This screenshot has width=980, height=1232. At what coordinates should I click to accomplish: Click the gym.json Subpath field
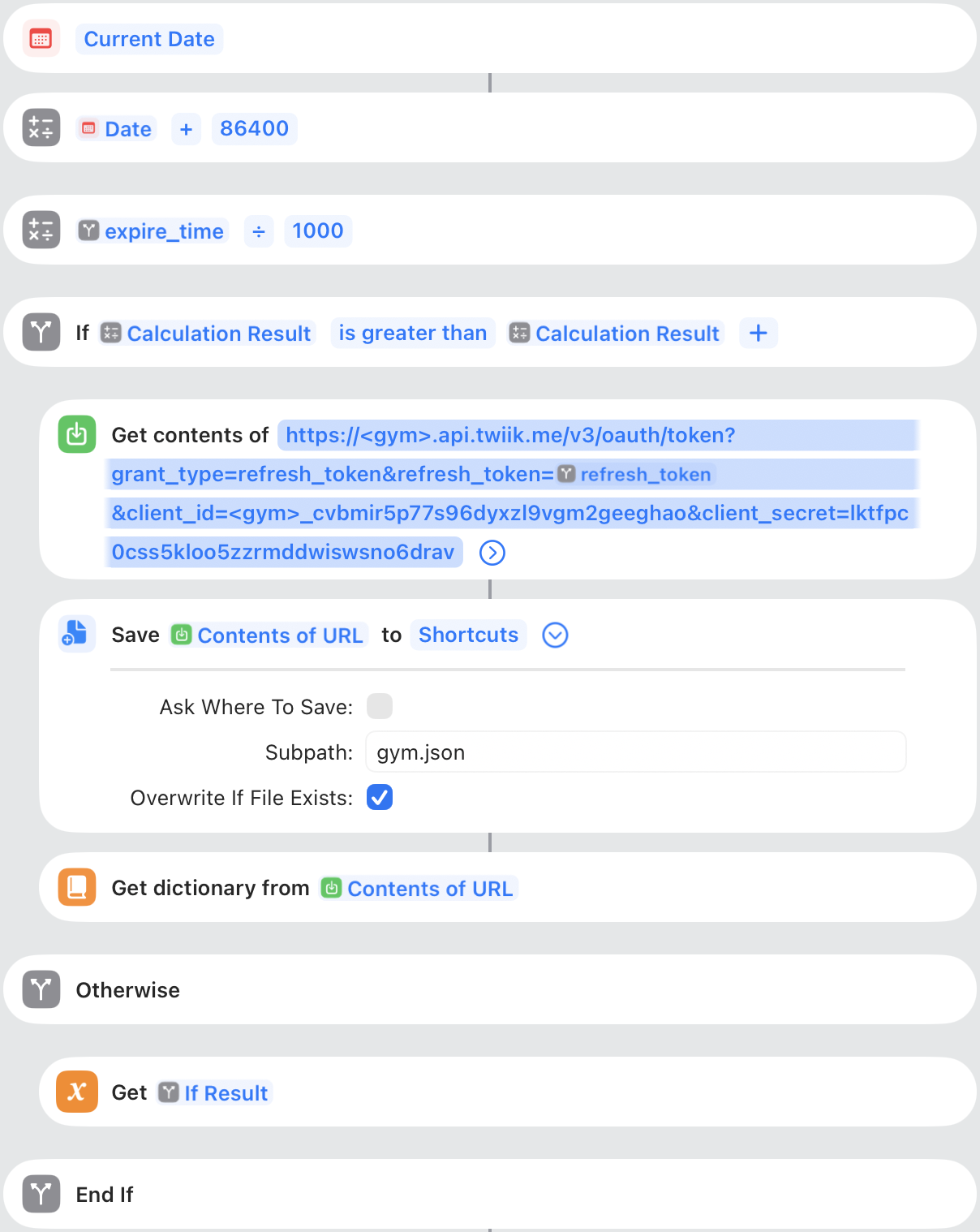tap(635, 752)
